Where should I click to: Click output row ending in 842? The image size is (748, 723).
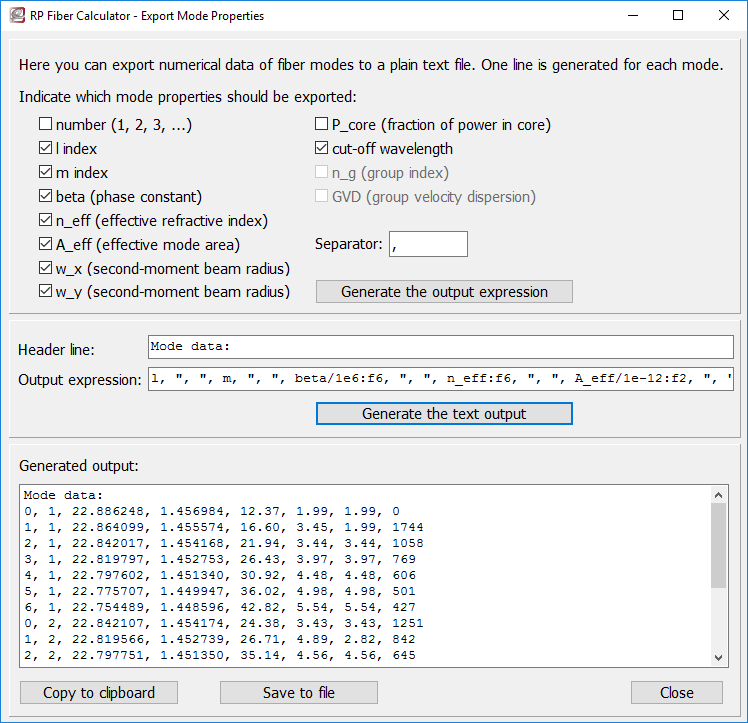220,639
